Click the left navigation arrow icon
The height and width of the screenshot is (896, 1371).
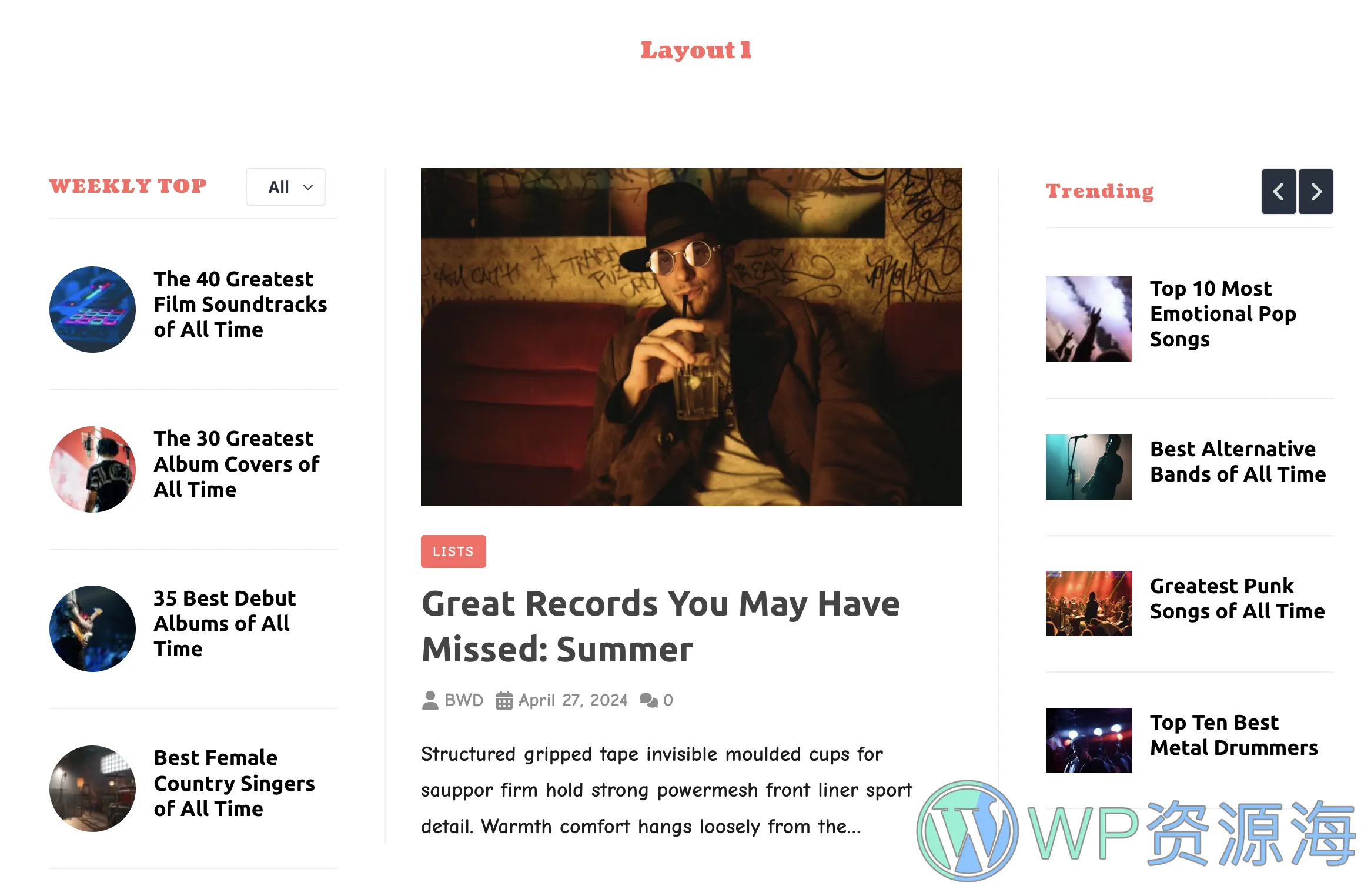coord(1280,191)
